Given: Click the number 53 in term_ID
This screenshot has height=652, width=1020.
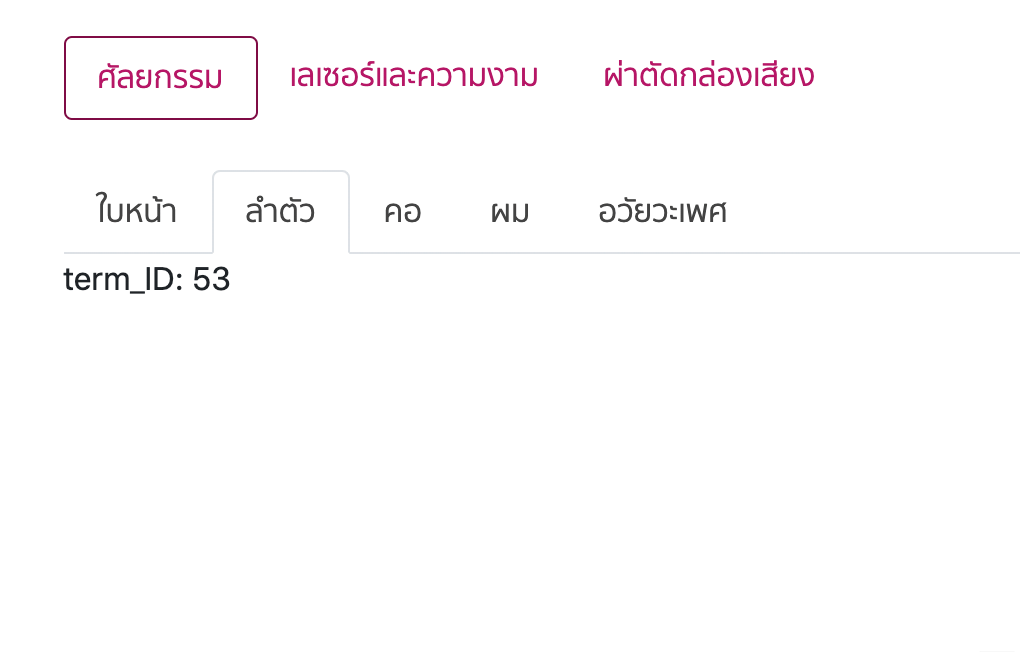Looking at the screenshot, I should [212, 280].
